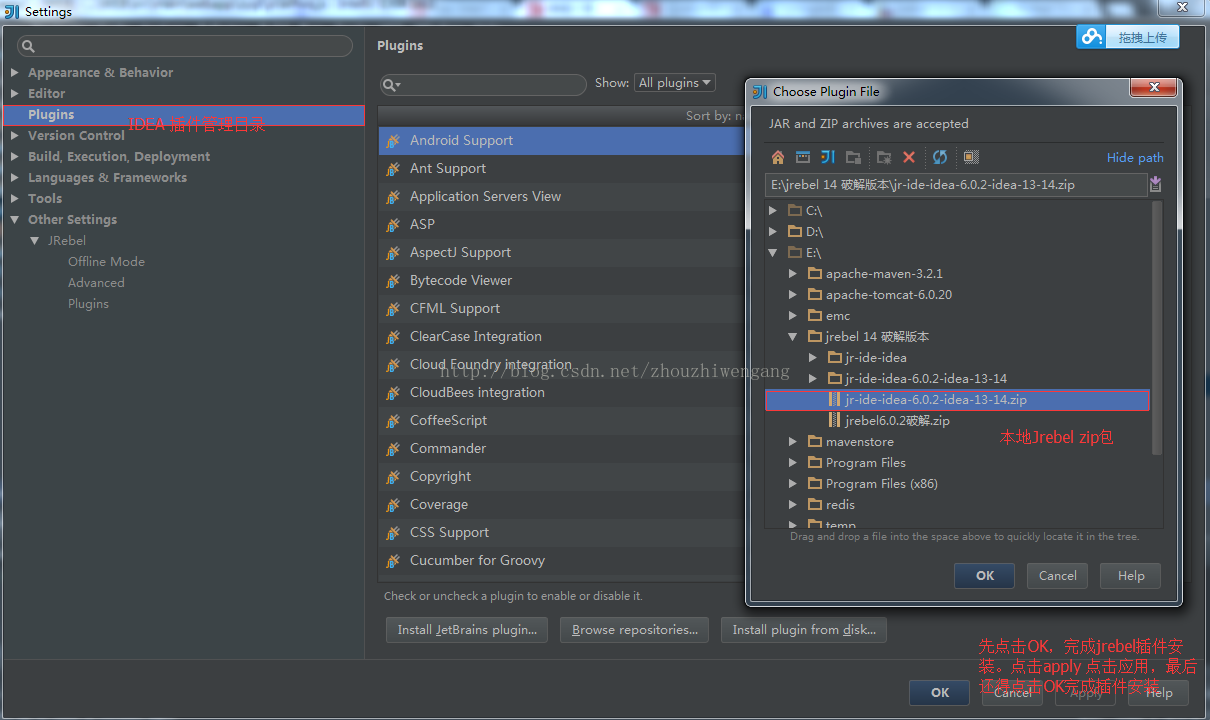Viewport: 1210px width, 720px height.
Task: Expand the Program Files folder
Action: click(x=792, y=462)
